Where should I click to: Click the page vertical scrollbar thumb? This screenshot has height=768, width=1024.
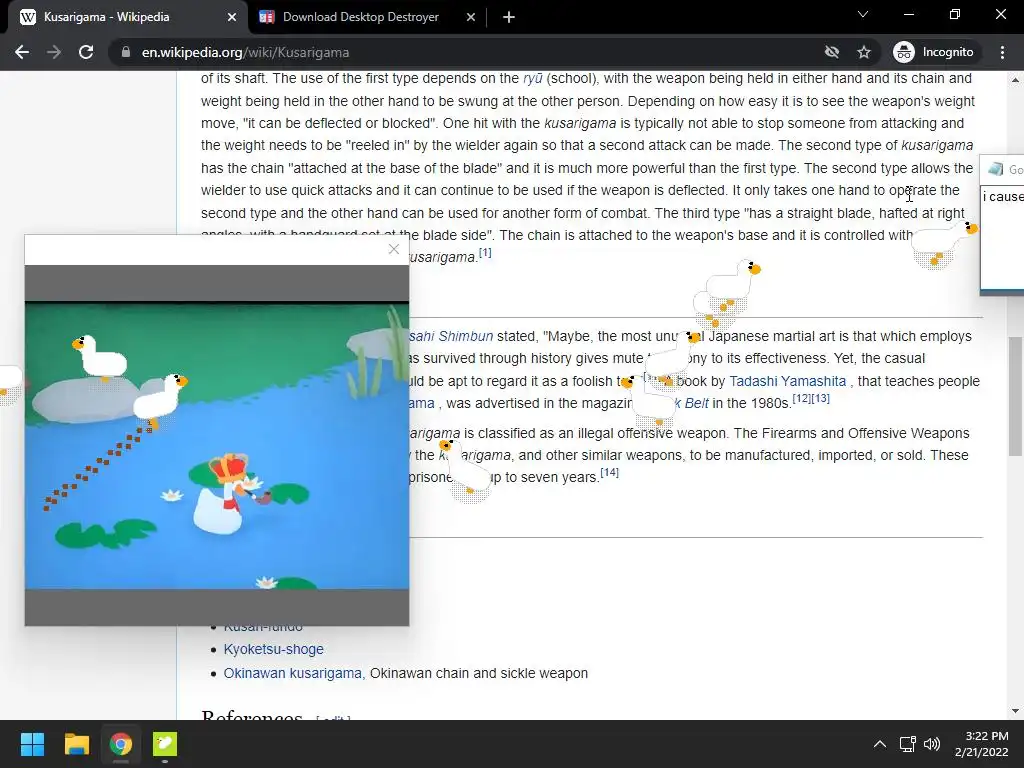point(1015,396)
